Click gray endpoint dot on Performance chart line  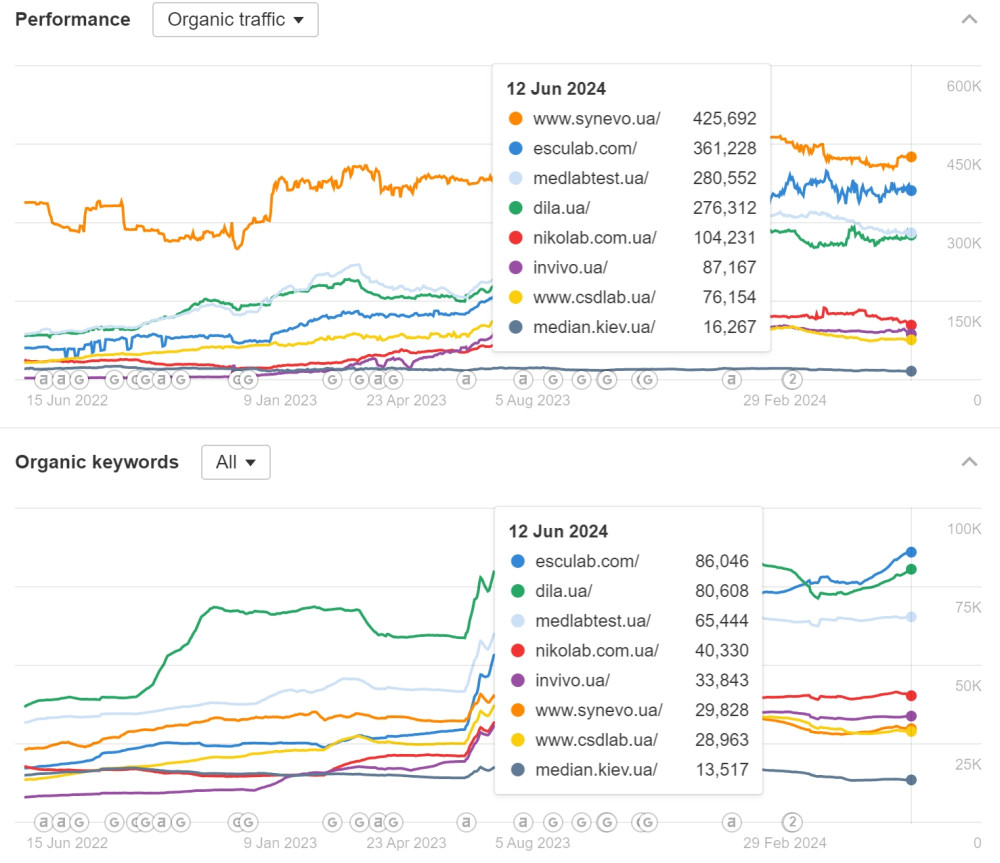coord(911,371)
